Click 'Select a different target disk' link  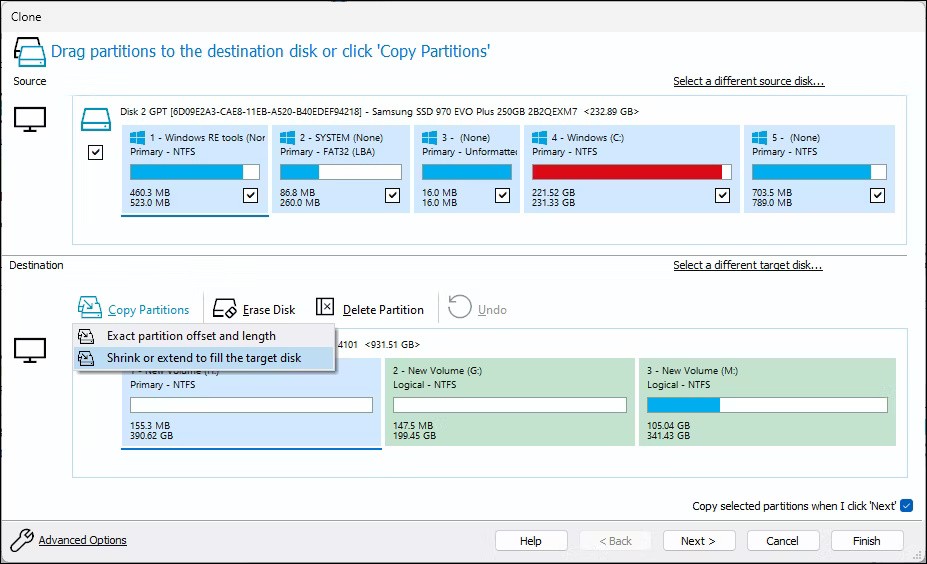(x=747, y=265)
